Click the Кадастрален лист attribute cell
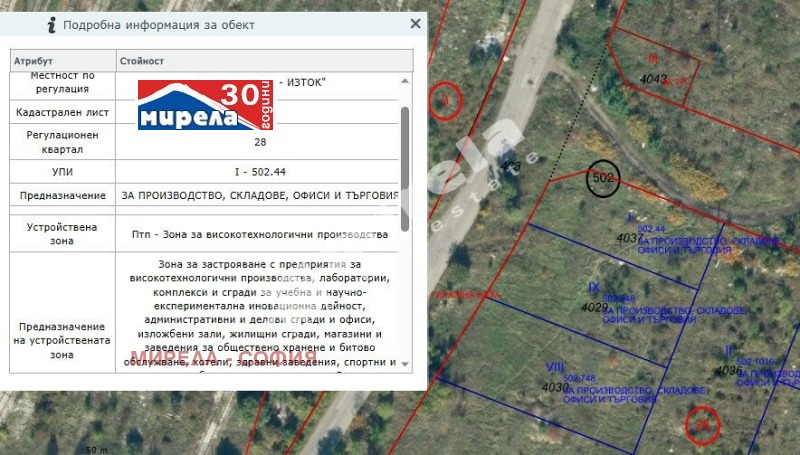800x455 pixels. pyautogui.click(x=62, y=113)
